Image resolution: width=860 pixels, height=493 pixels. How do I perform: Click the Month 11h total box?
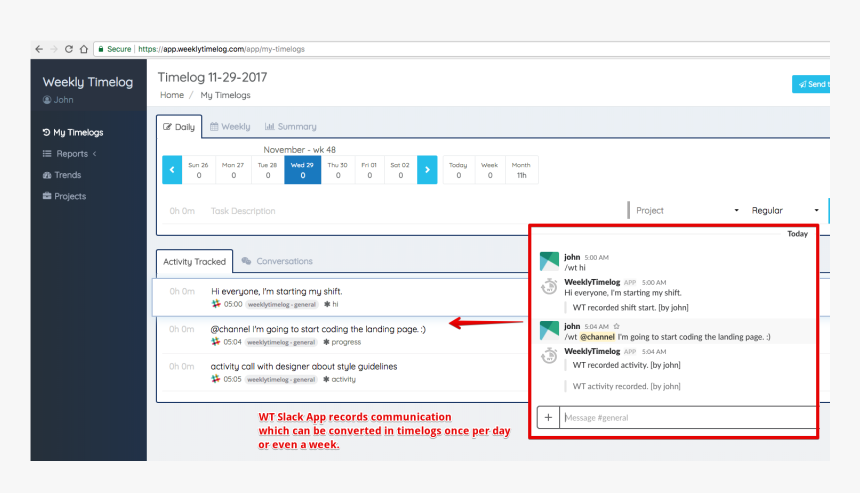pos(521,170)
